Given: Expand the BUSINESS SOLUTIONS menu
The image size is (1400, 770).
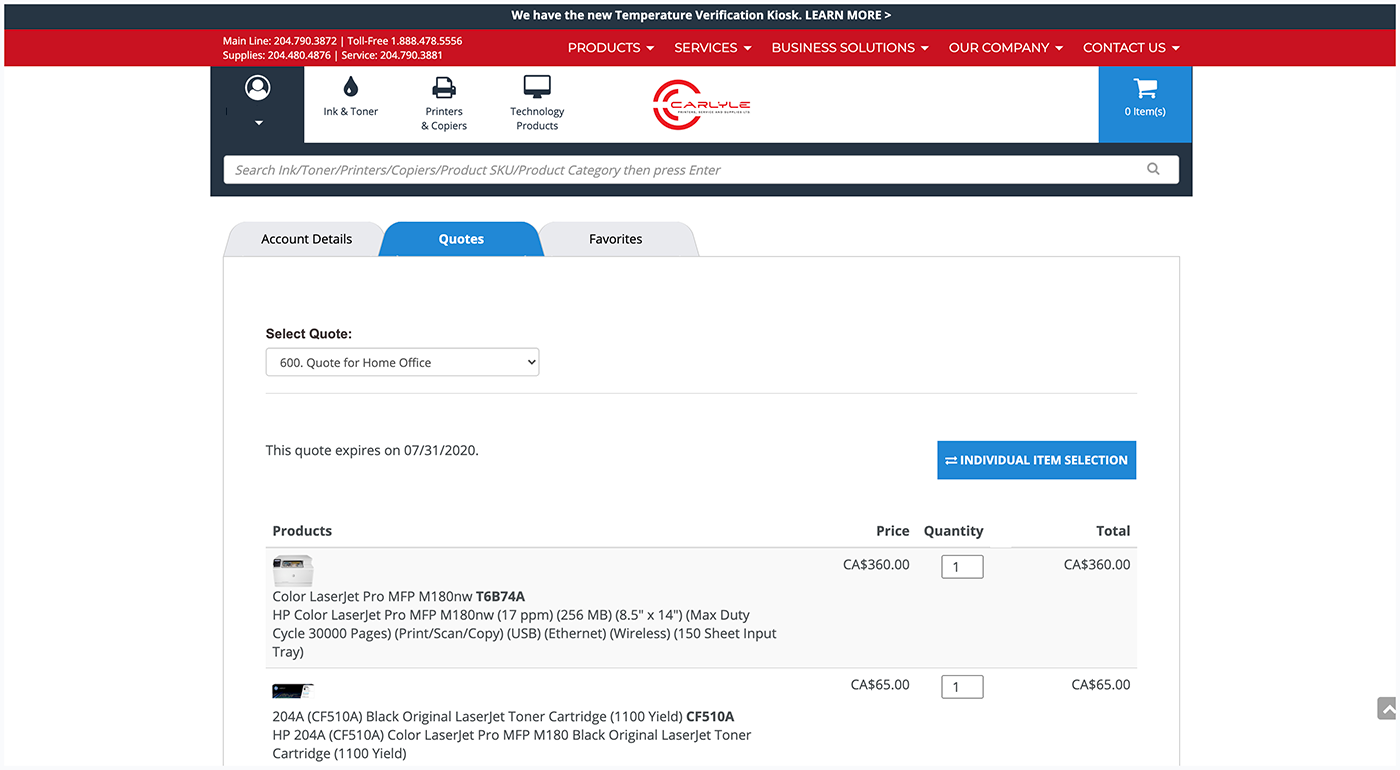Looking at the screenshot, I should pyautogui.click(x=850, y=47).
